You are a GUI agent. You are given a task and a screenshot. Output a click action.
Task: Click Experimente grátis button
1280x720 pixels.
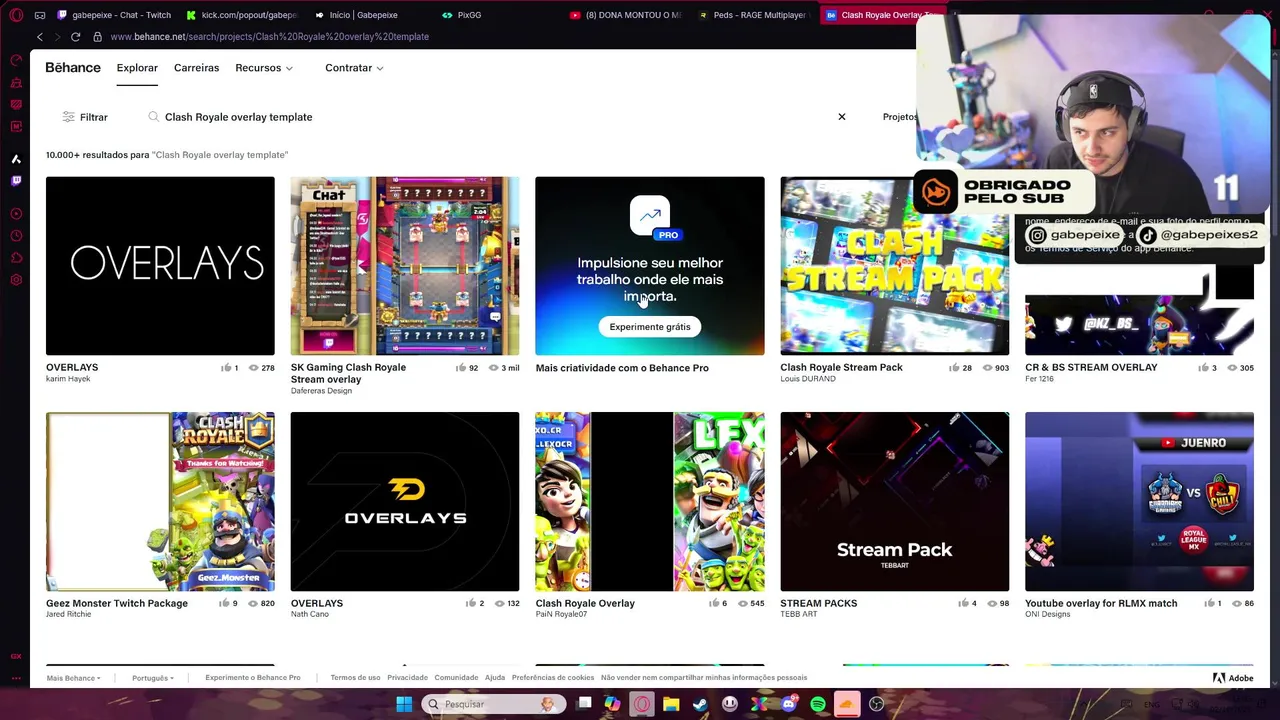[650, 327]
